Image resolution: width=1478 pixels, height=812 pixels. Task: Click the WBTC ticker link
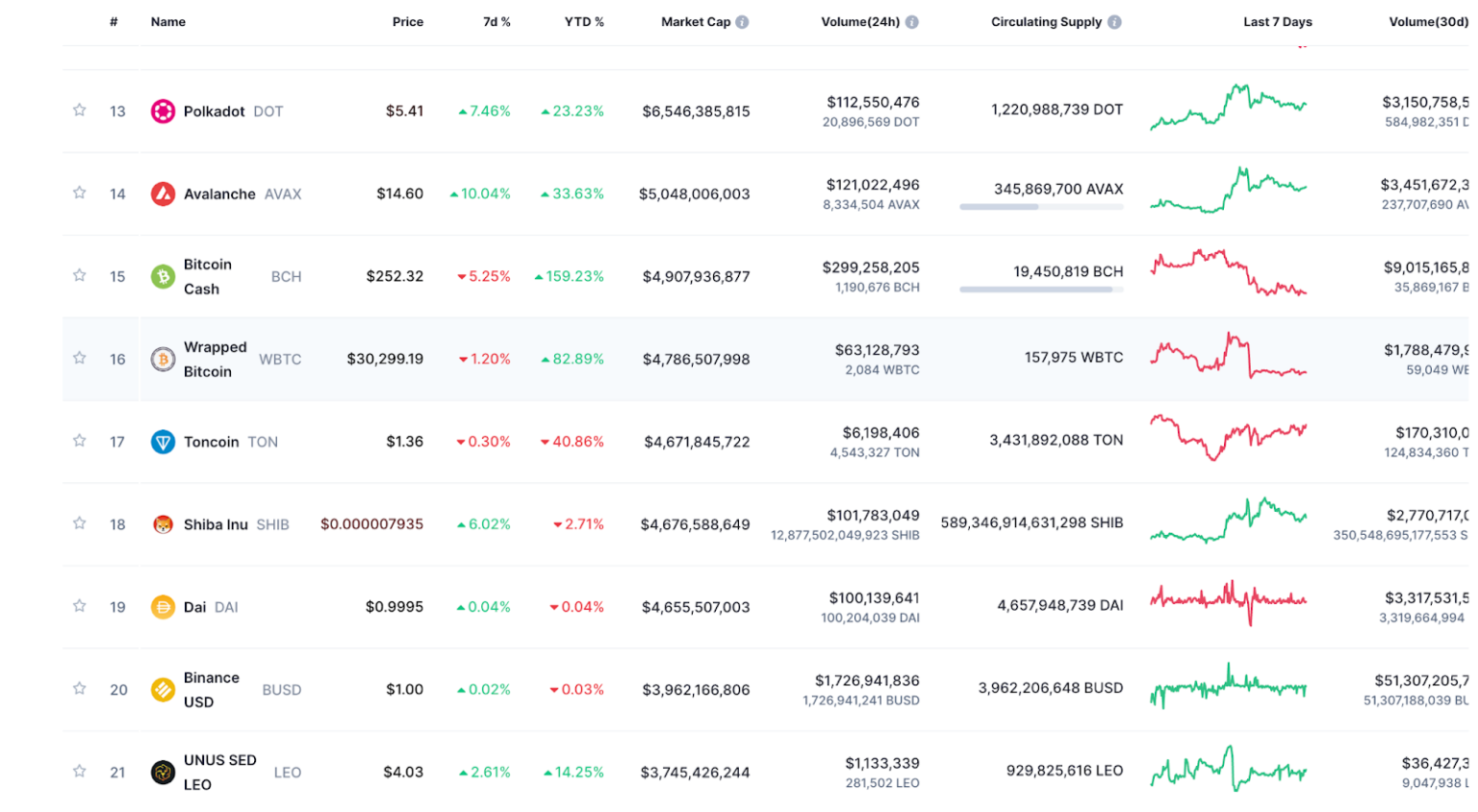[282, 359]
